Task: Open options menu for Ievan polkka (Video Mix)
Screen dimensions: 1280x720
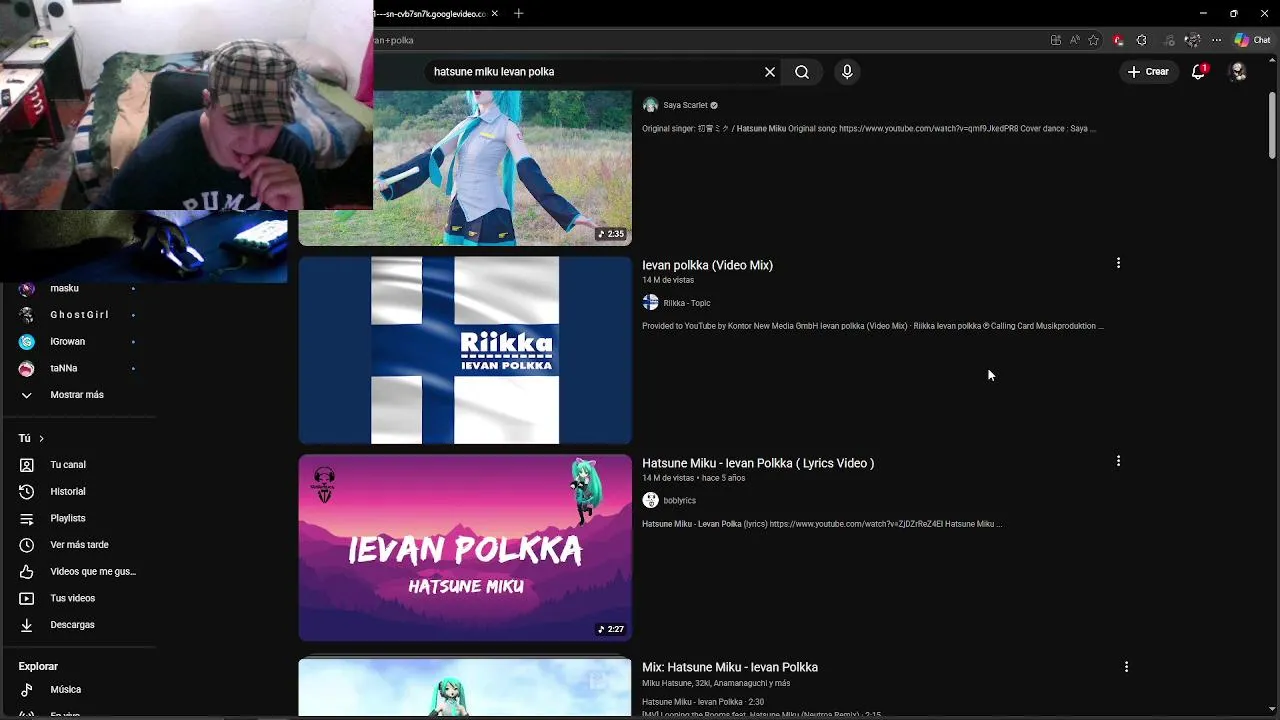Action: pyautogui.click(x=1118, y=263)
